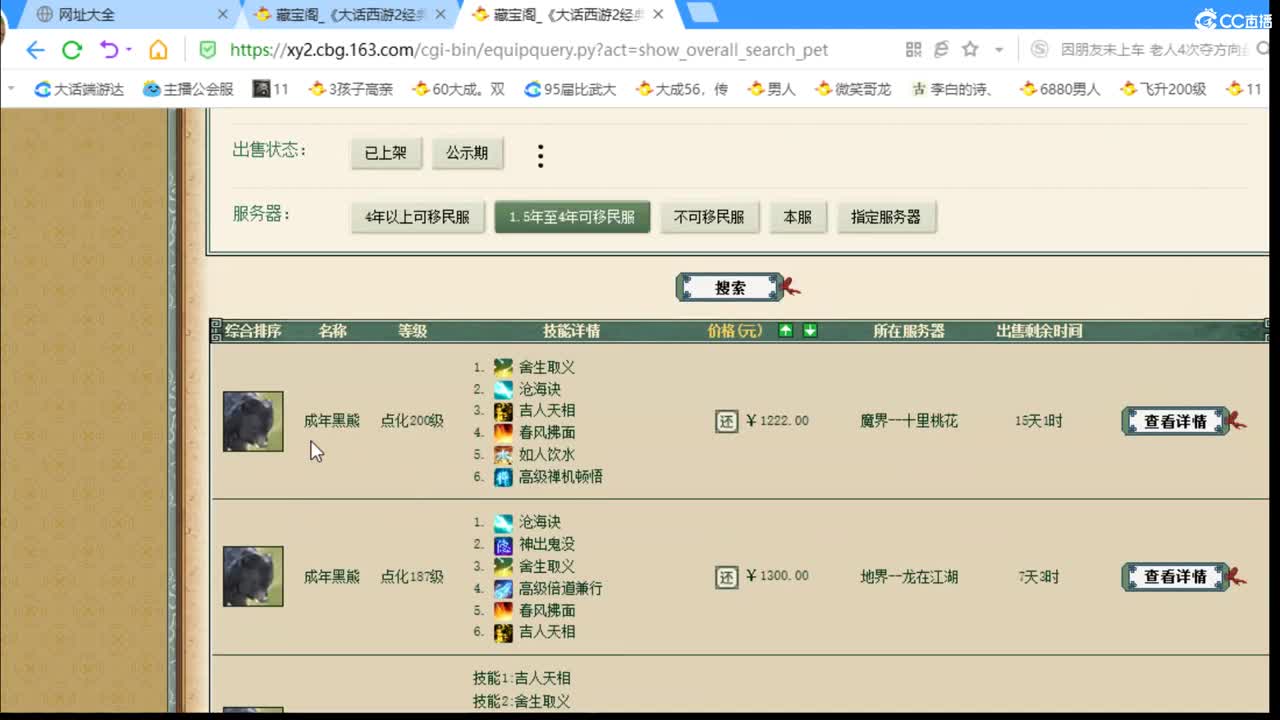Click 如人饮水 skill icon
Screen dimensions: 1280x720
503,455
